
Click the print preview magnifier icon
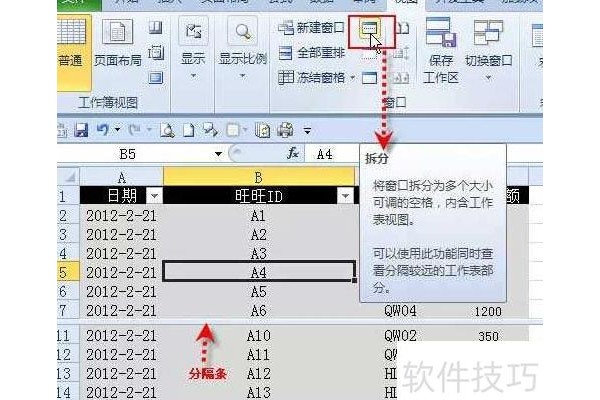pos(168,131)
